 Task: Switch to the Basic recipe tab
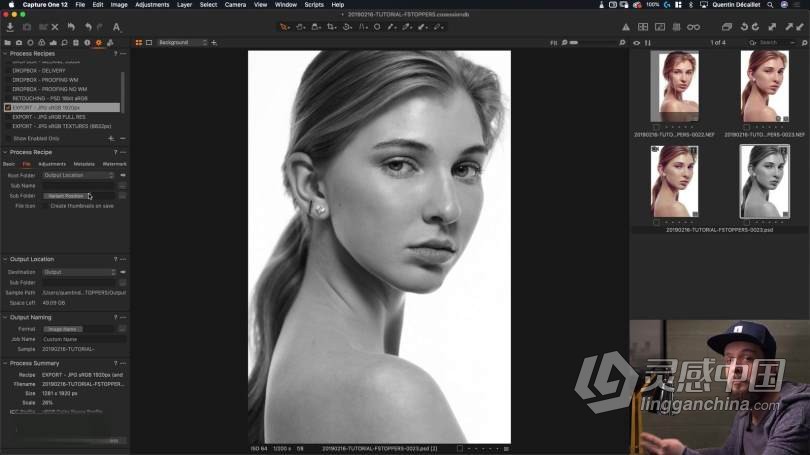pyautogui.click(x=9, y=164)
